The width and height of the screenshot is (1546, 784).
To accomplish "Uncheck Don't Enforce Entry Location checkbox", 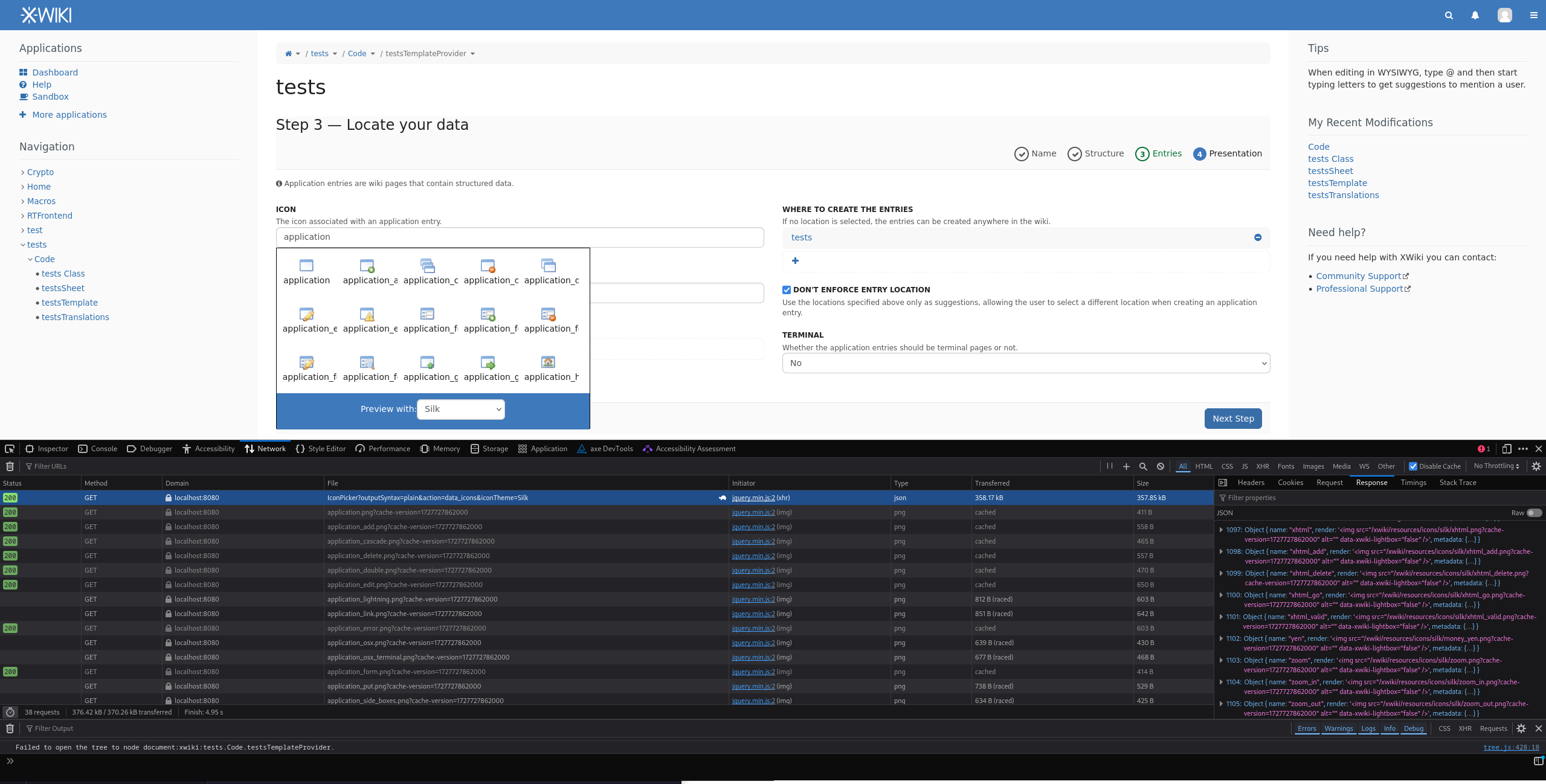I will [787, 290].
